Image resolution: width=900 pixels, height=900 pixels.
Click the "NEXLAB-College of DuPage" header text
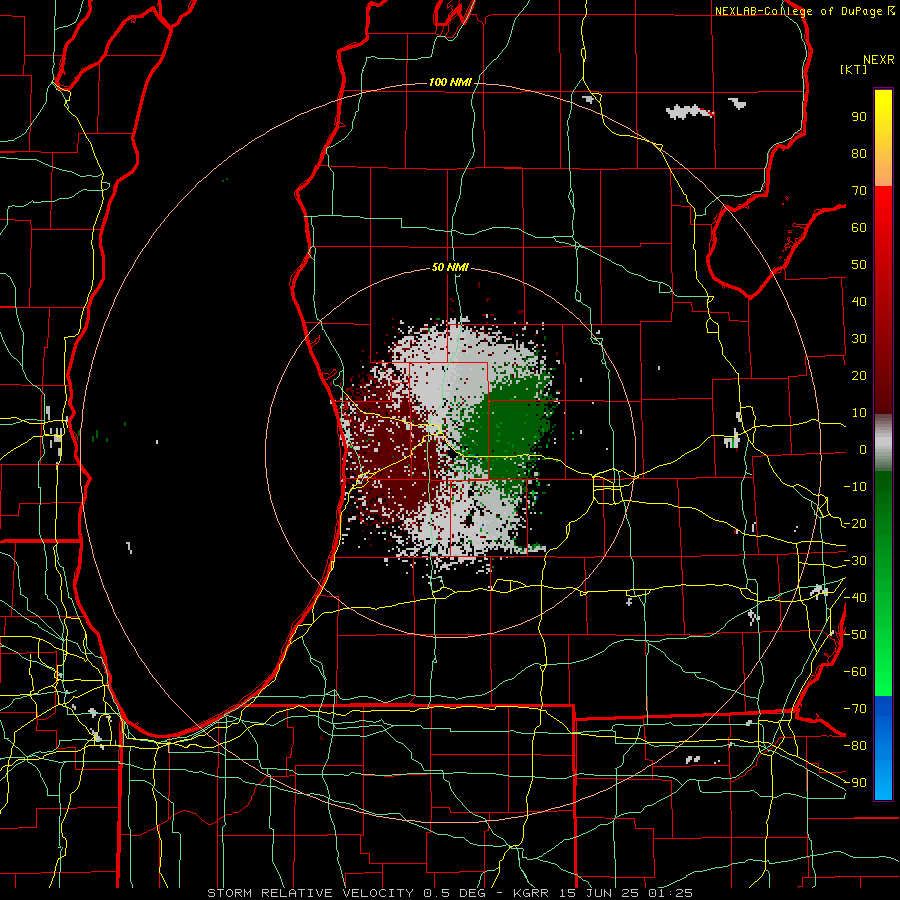(800, 11)
